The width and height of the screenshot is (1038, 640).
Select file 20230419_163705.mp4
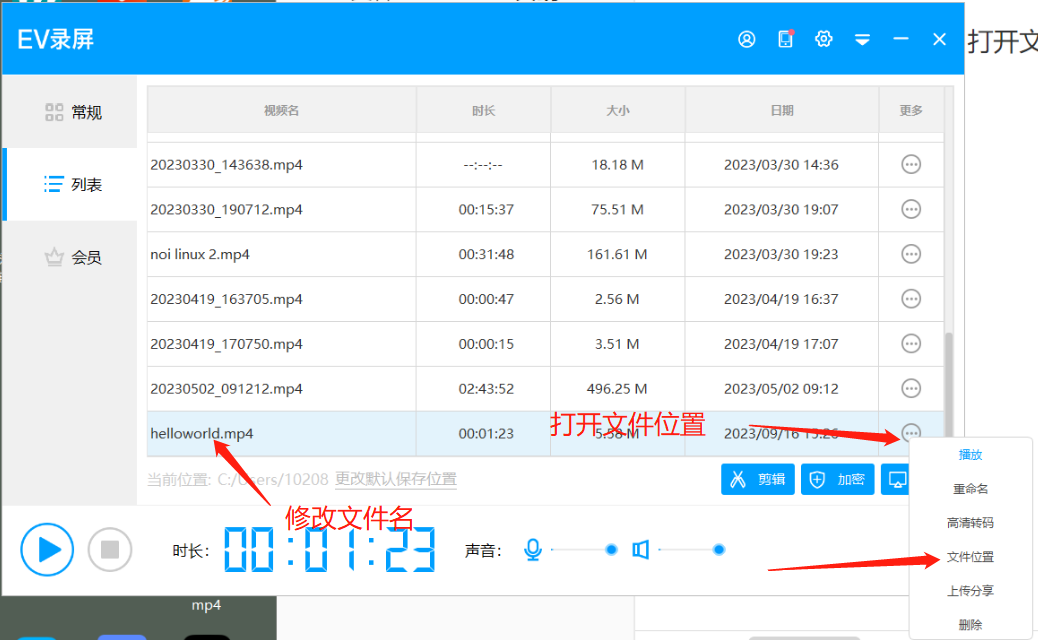click(226, 299)
